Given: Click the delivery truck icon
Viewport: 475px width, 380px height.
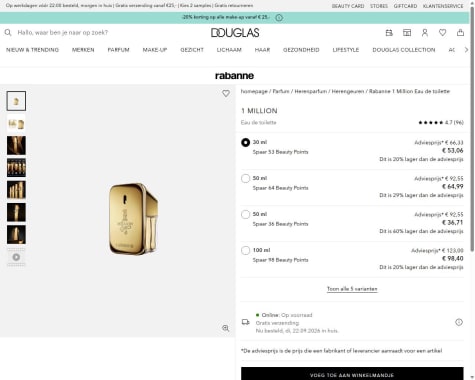Looking at the screenshot, I should [246, 322].
